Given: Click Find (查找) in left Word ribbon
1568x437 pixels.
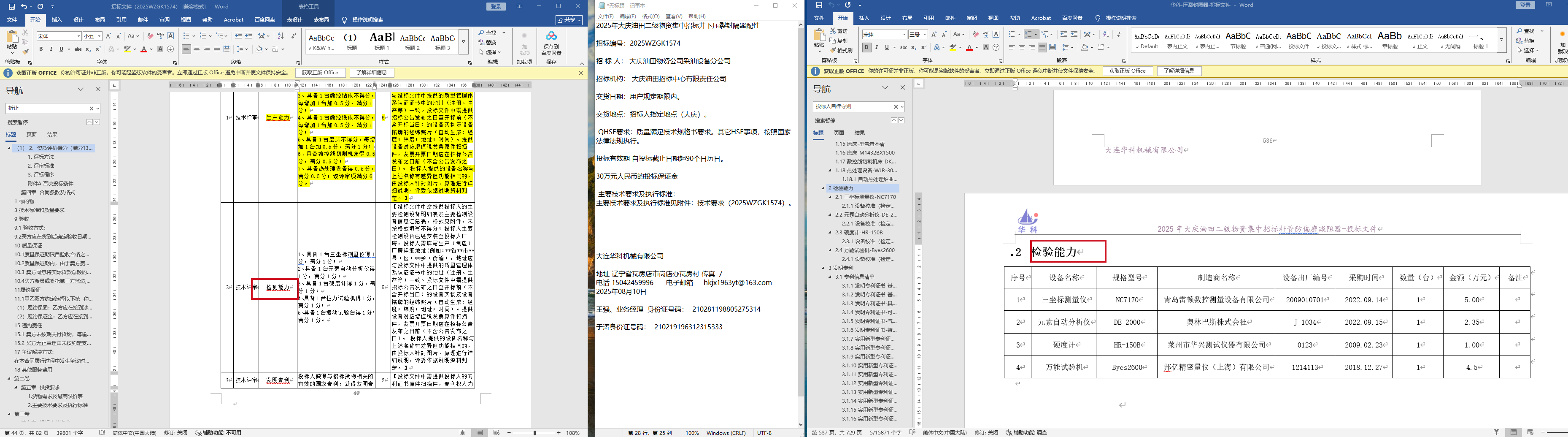Looking at the screenshot, I should click(x=488, y=33).
